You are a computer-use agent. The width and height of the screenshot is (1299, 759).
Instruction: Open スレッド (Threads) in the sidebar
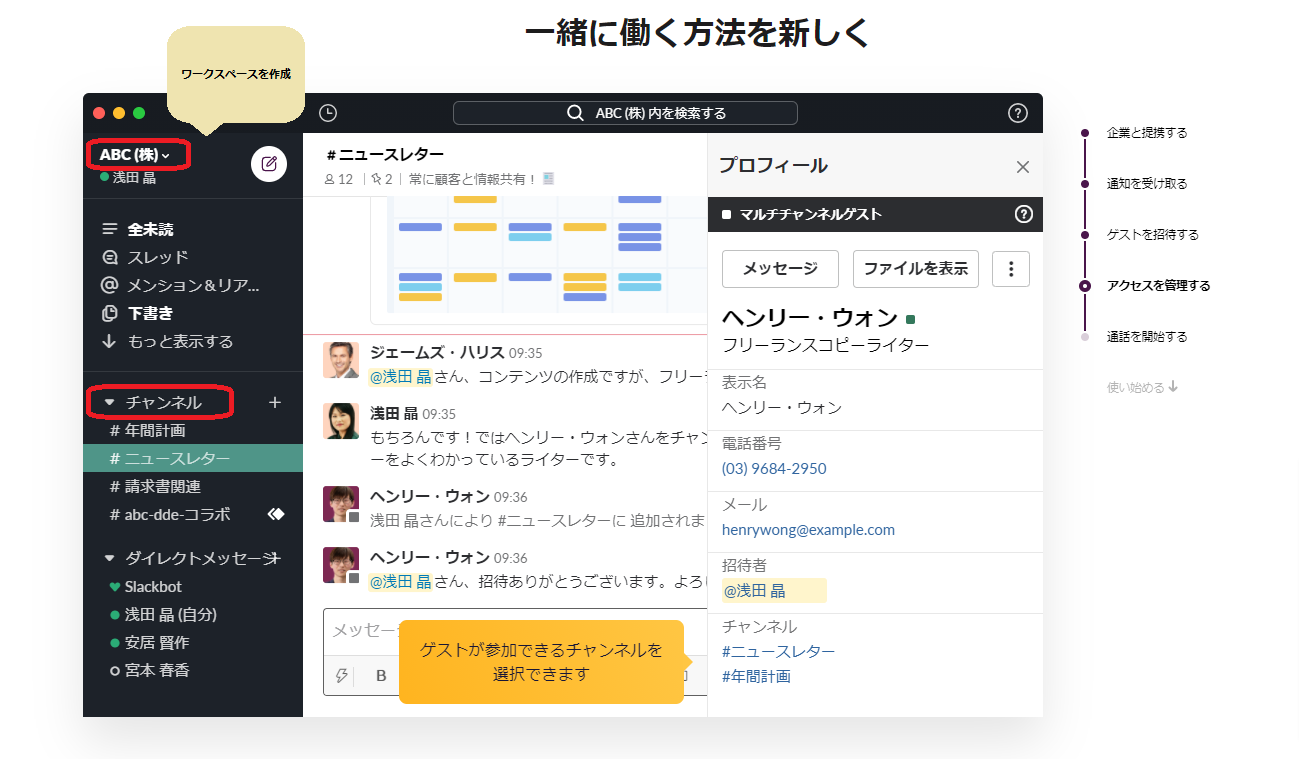(x=157, y=257)
